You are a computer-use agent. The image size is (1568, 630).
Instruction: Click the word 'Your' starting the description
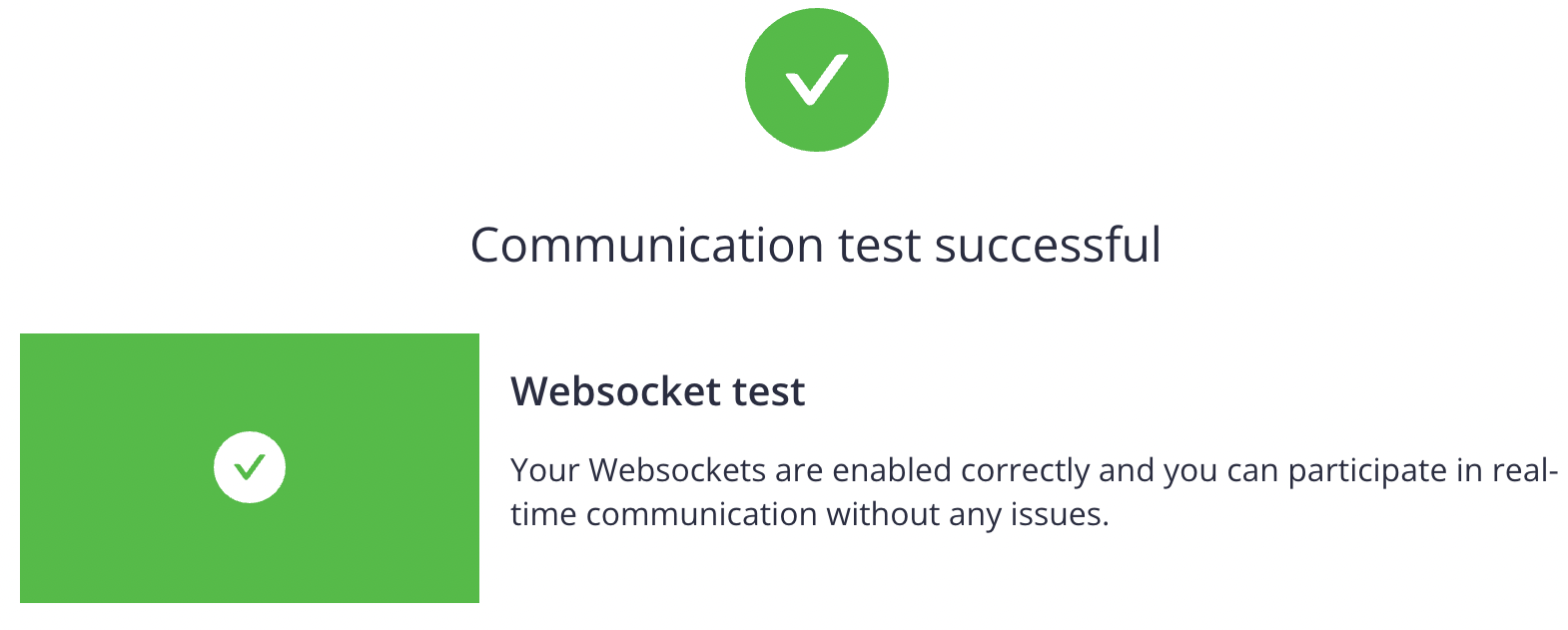545,470
